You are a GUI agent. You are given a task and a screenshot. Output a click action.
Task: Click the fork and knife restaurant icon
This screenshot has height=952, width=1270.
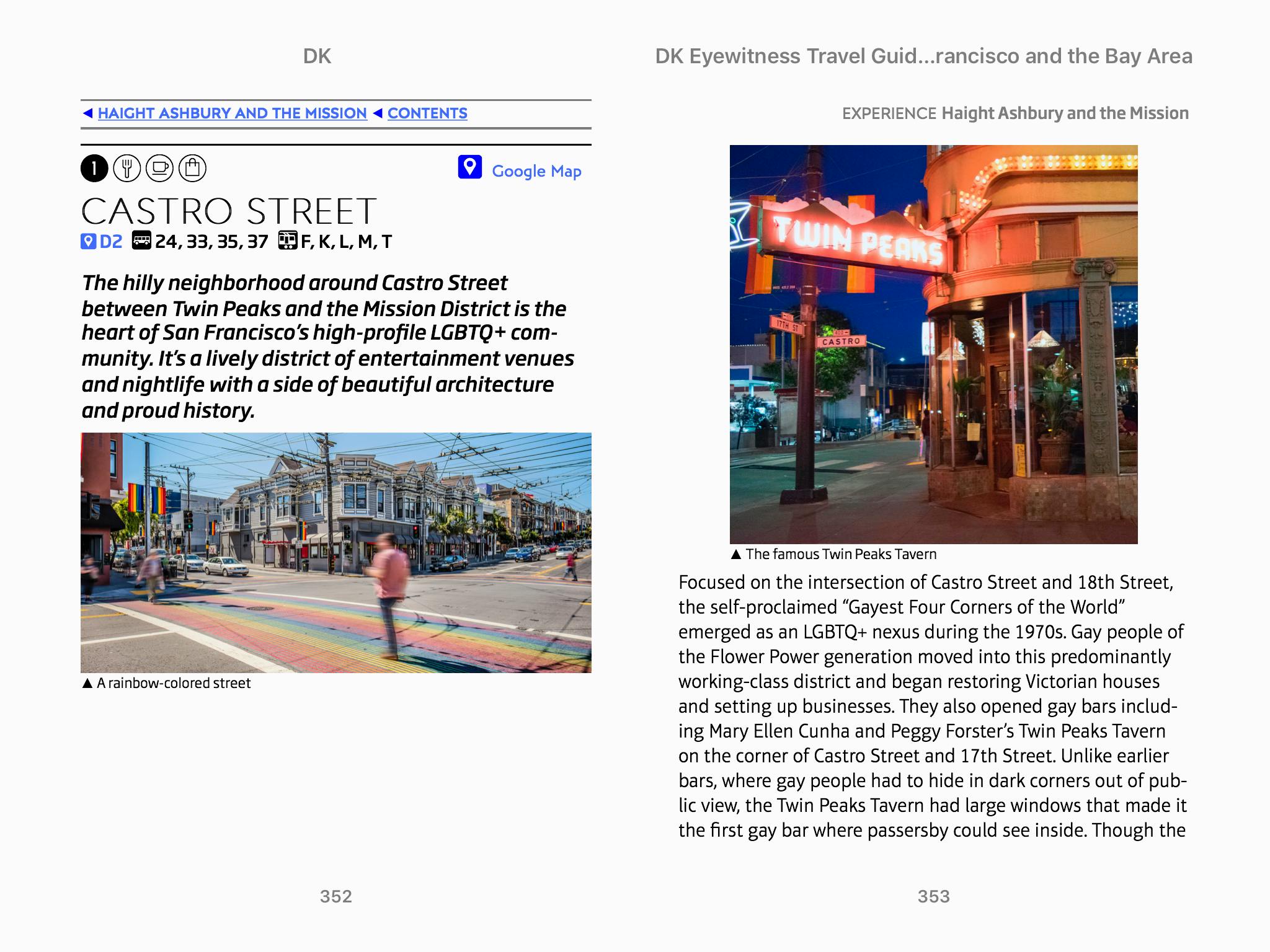point(127,169)
